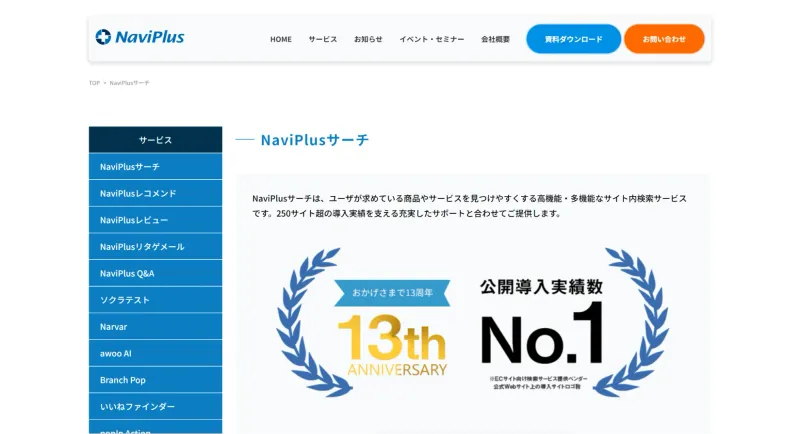Open the サービス header menu item
The height and width of the screenshot is (434, 800).
pyautogui.click(x=322, y=39)
